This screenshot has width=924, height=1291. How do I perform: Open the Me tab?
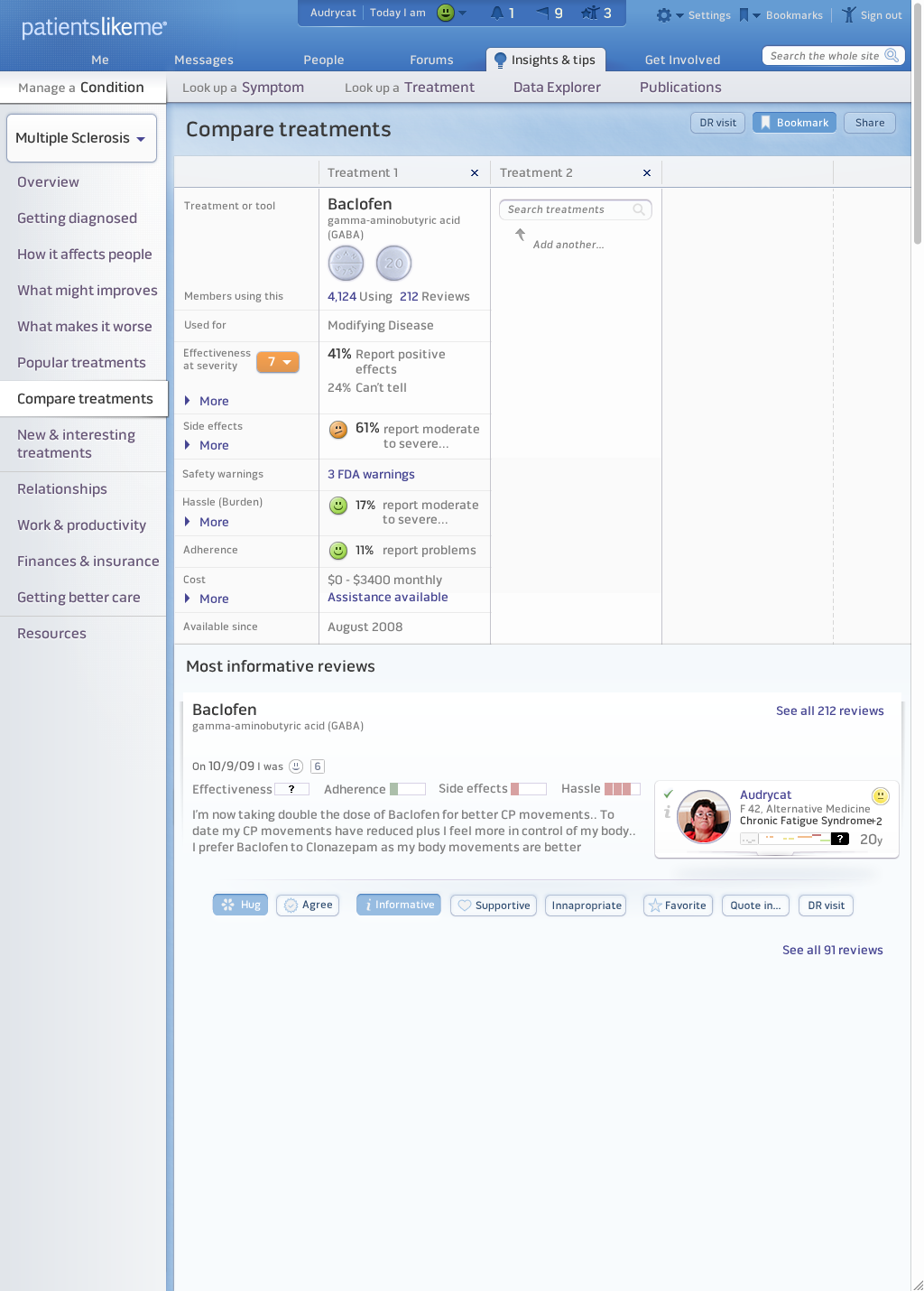[100, 60]
